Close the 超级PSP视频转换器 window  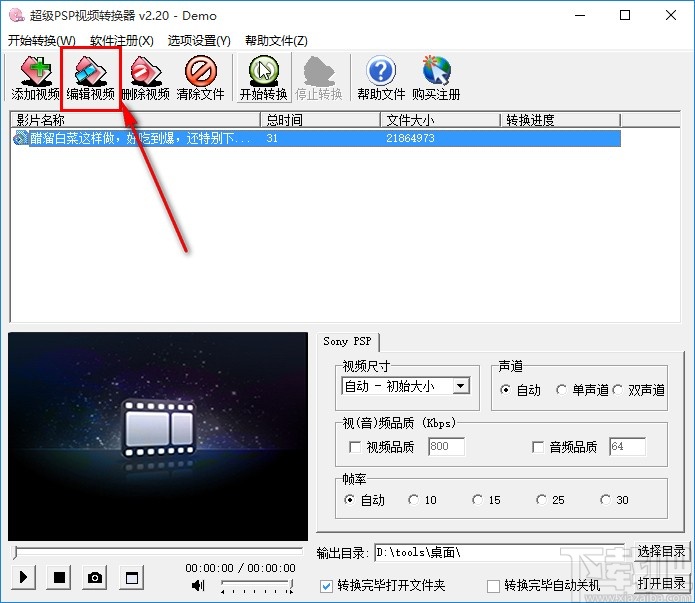pos(671,16)
